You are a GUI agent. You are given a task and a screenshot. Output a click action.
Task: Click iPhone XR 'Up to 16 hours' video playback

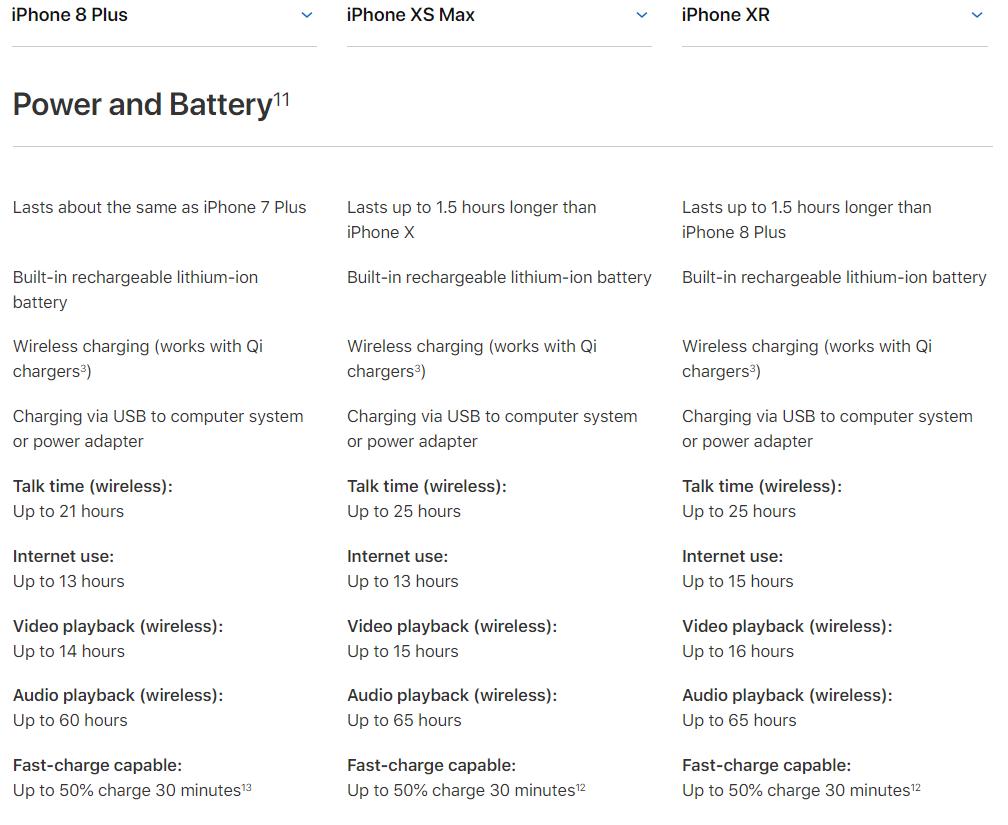738,651
